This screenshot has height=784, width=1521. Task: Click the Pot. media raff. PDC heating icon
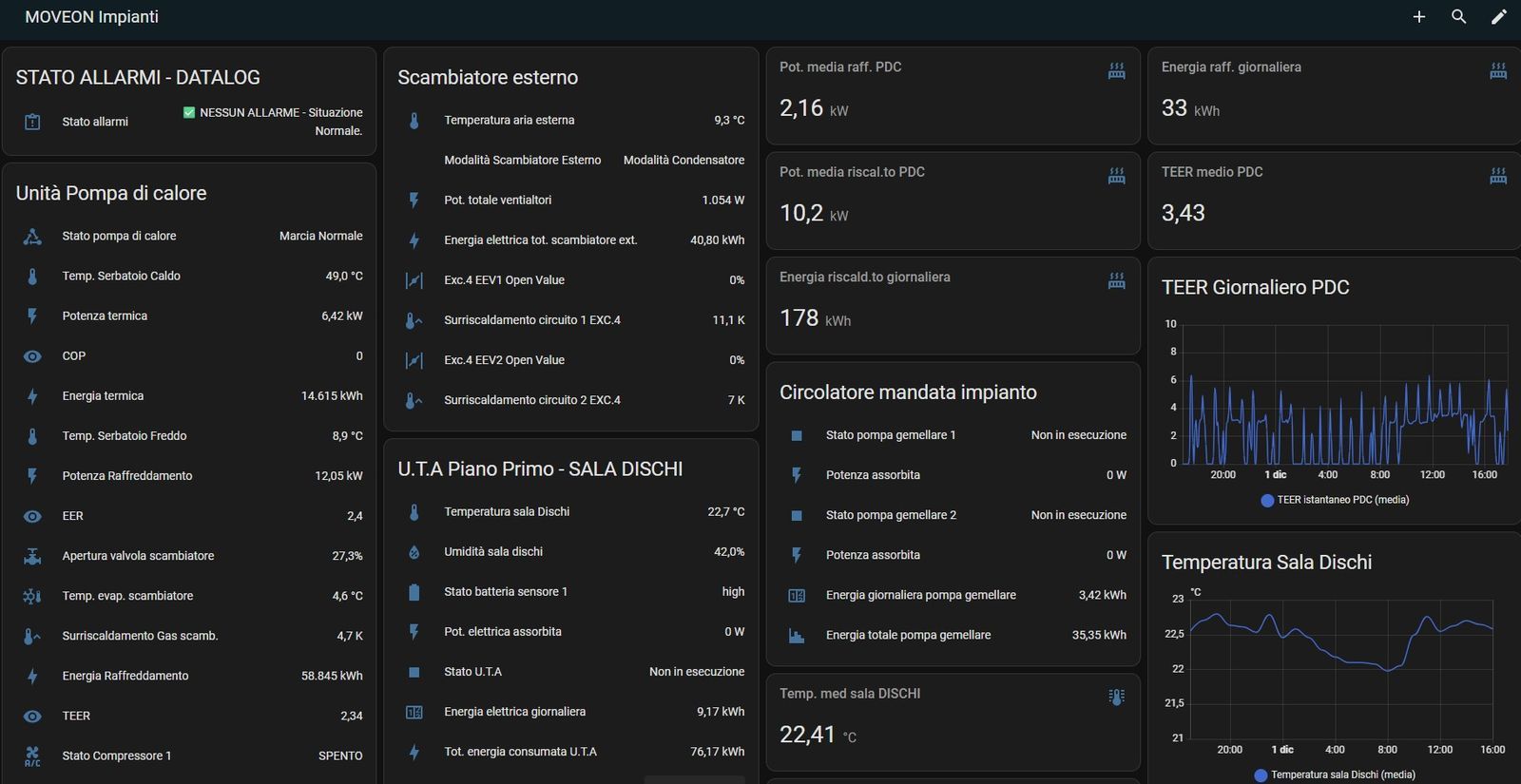coord(1117,70)
